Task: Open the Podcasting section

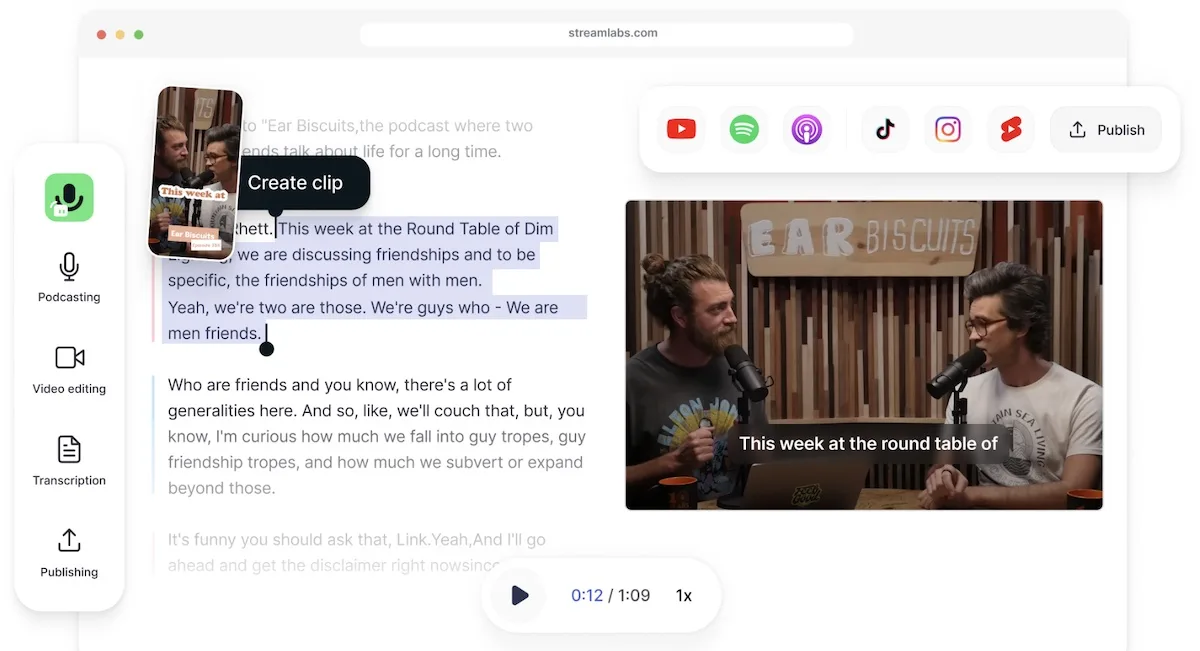Action: tap(68, 277)
